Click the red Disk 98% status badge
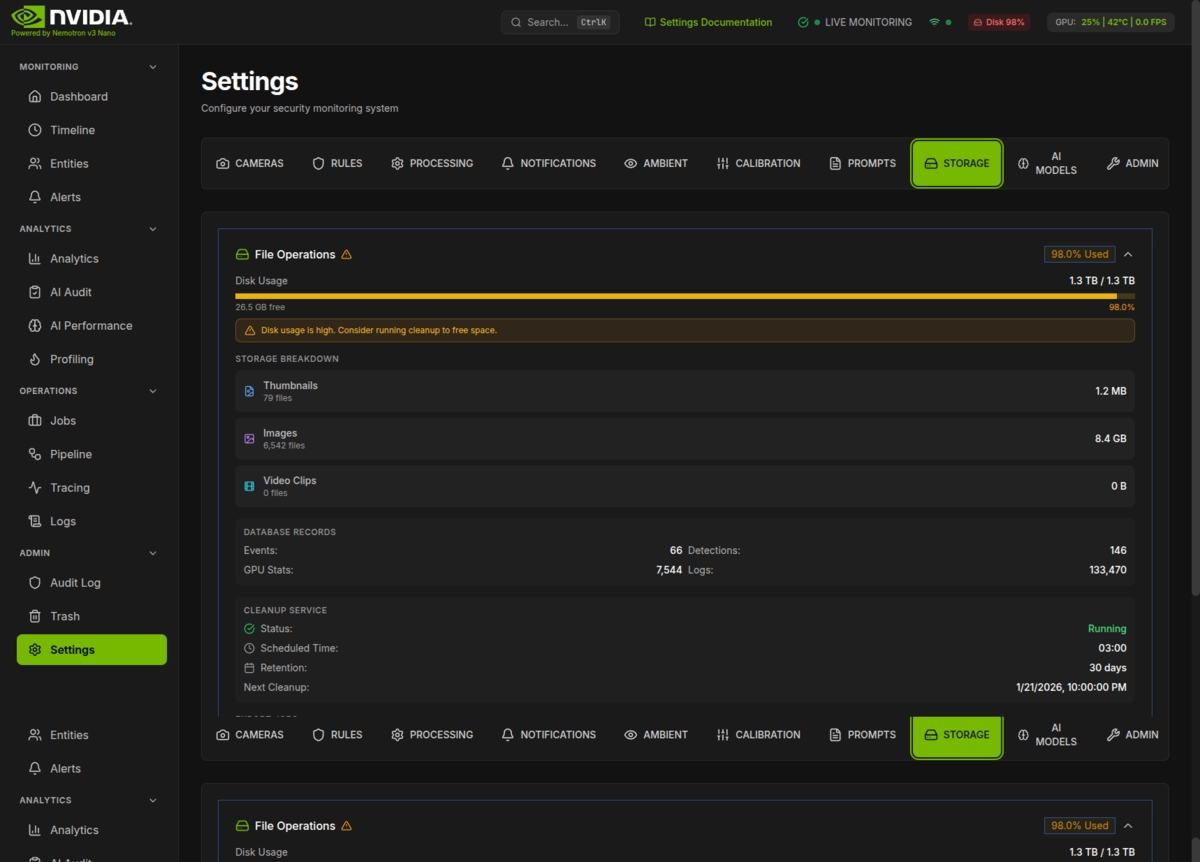This screenshot has height=862, width=1200. [x=998, y=22]
